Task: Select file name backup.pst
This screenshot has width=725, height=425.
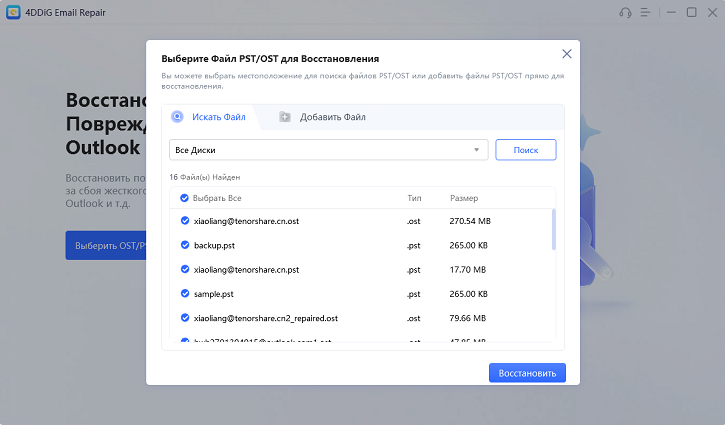Action: tap(214, 246)
